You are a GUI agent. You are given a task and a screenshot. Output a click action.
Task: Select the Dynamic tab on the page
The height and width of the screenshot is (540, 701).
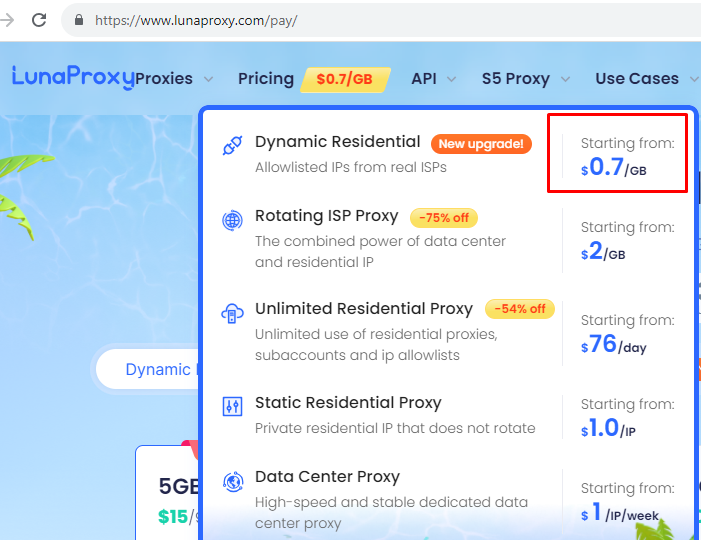158,369
